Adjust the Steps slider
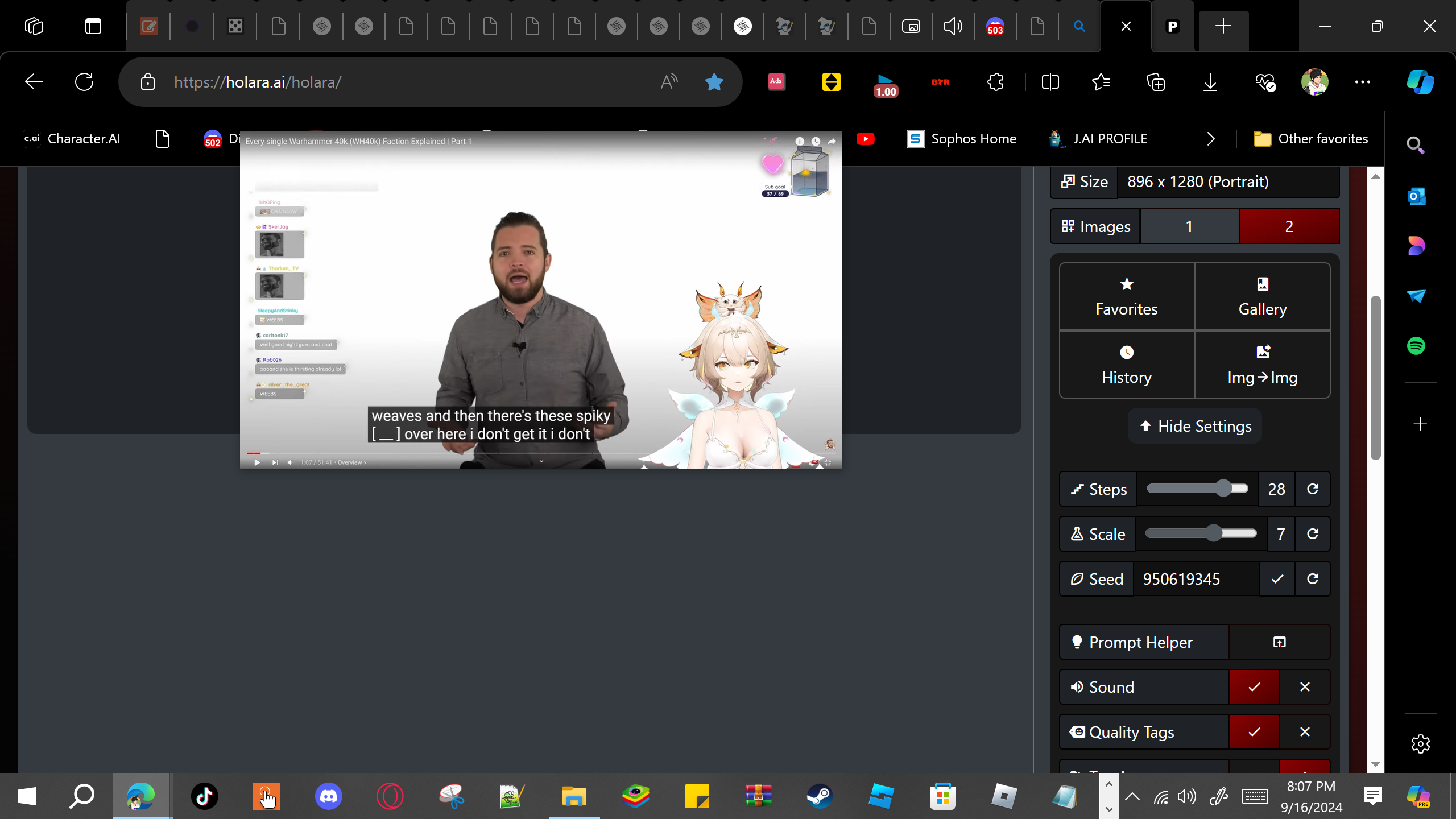Image resolution: width=1456 pixels, height=819 pixels. (1198, 489)
